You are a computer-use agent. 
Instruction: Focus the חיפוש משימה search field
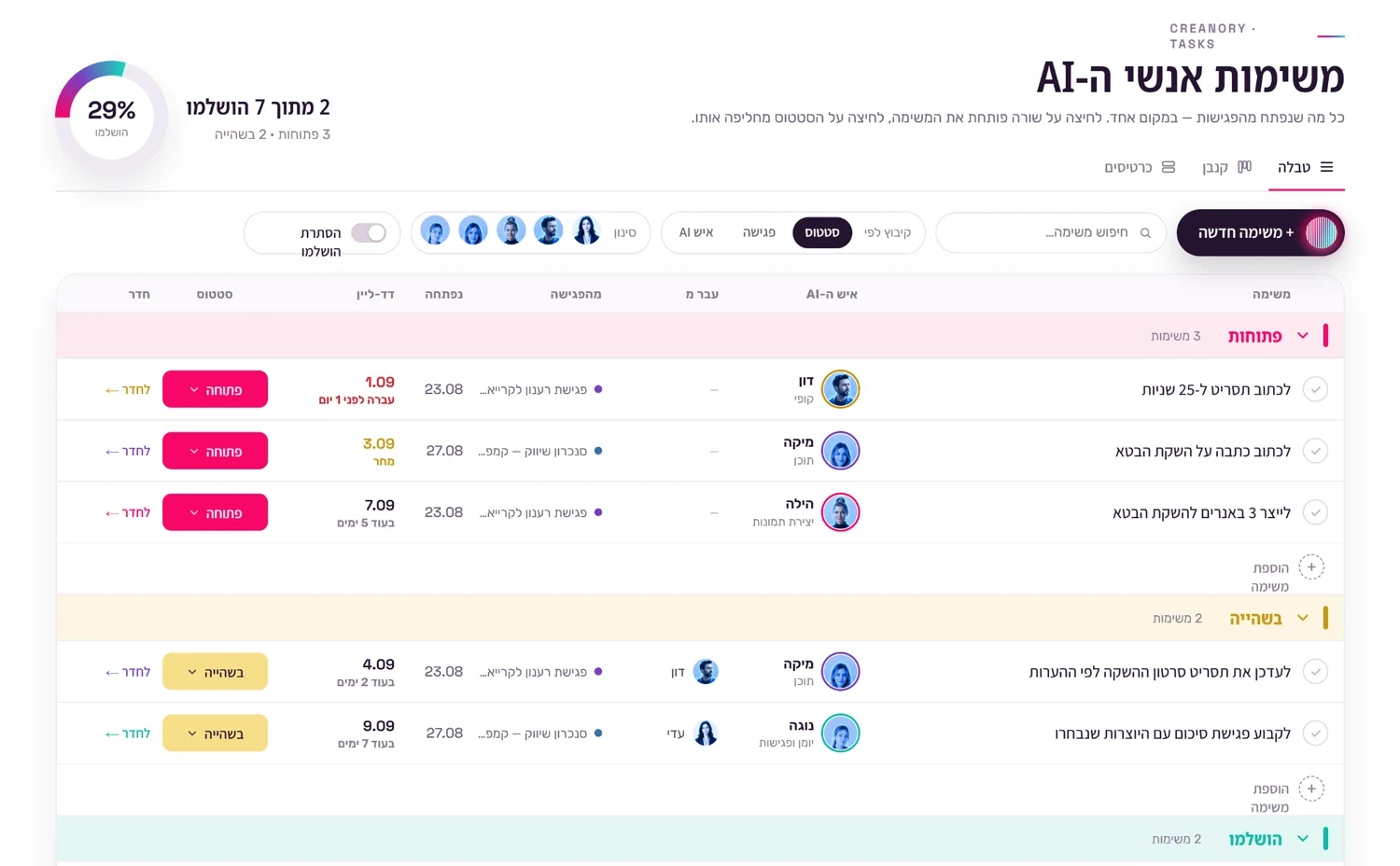pyautogui.click(x=1051, y=232)
